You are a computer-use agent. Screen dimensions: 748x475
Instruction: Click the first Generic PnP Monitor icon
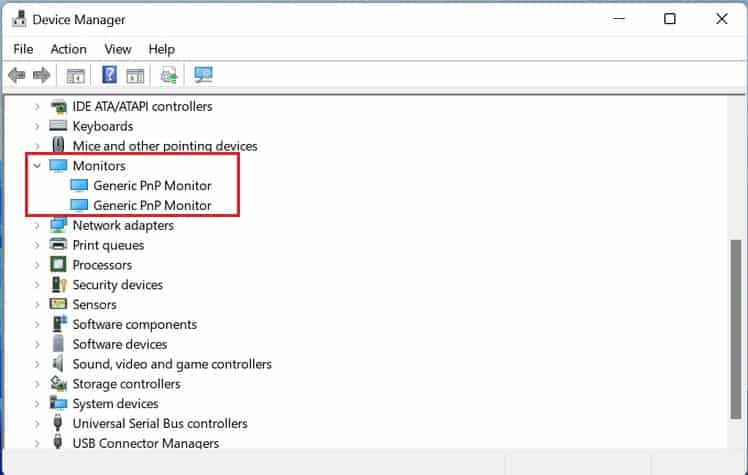pyautogui.click(x=79, y=185)
